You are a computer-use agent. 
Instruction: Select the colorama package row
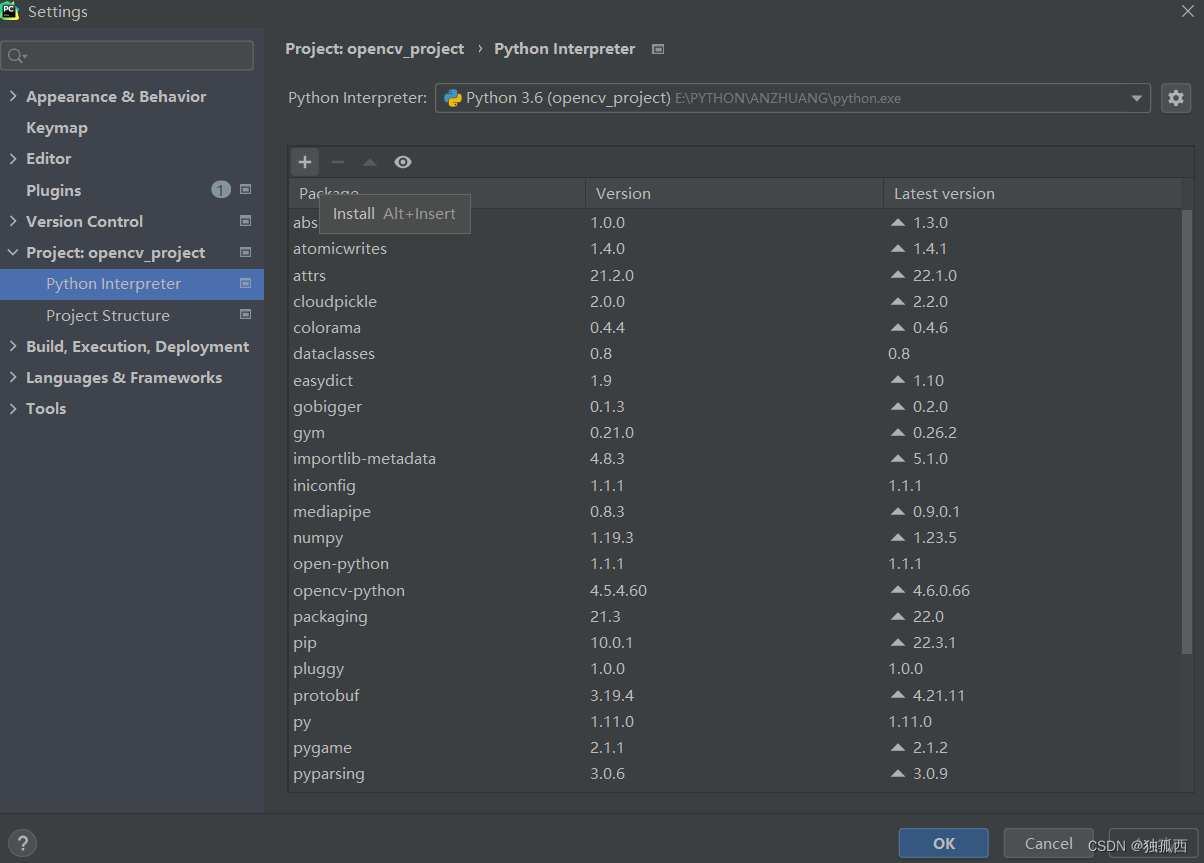click(735, 327)
